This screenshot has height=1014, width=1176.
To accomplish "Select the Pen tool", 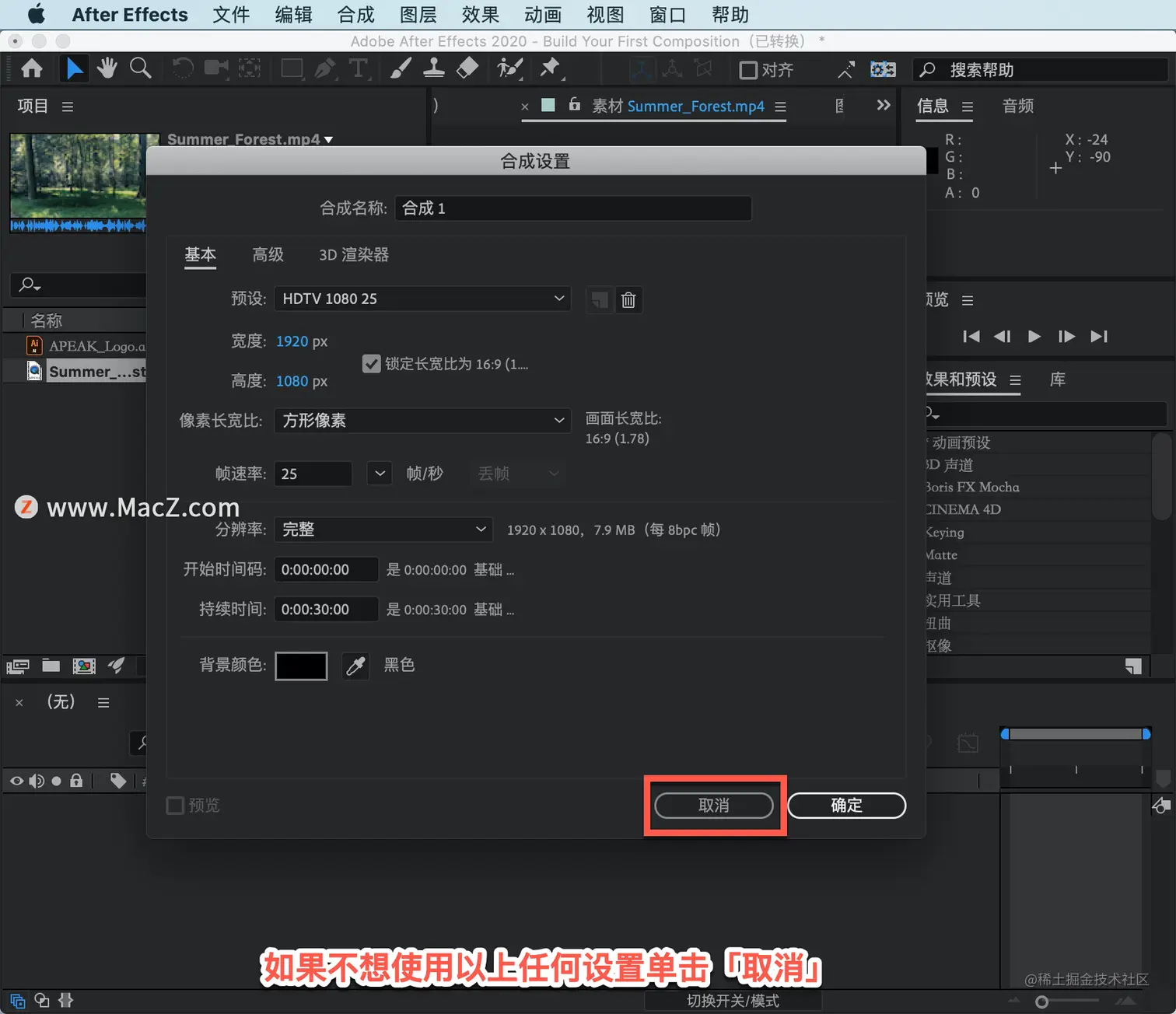I will [325, 69].
